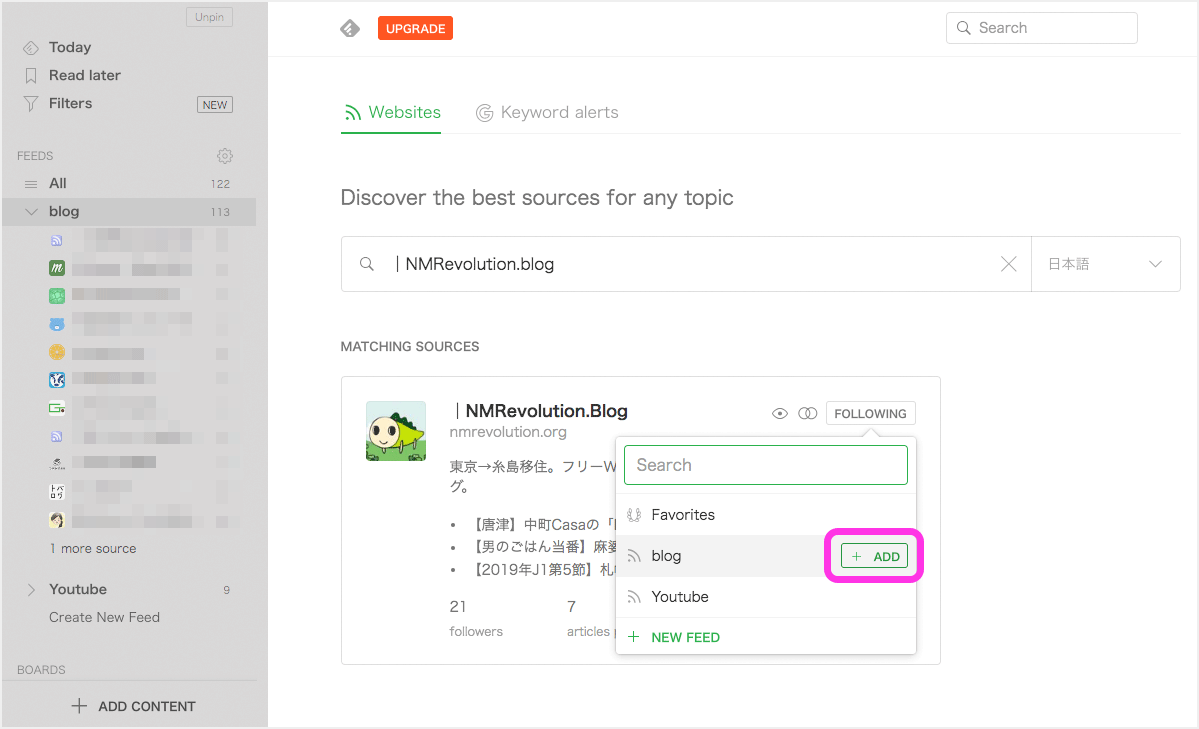Image resolution: width=1199 pixels, height=729 pixels.
Task: Click the Read later bookmark icon
Action: tap(31, 76)
